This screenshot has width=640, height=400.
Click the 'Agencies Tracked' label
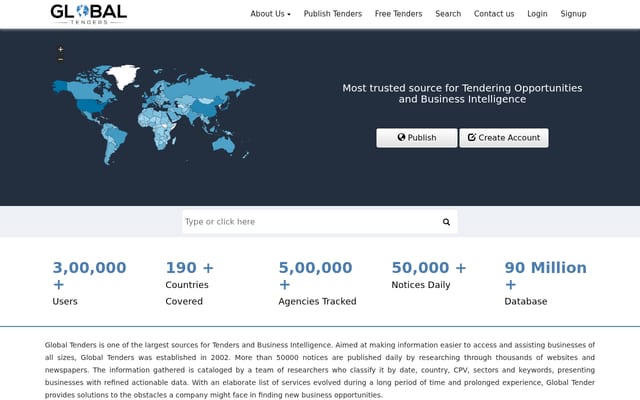(317, 301)
